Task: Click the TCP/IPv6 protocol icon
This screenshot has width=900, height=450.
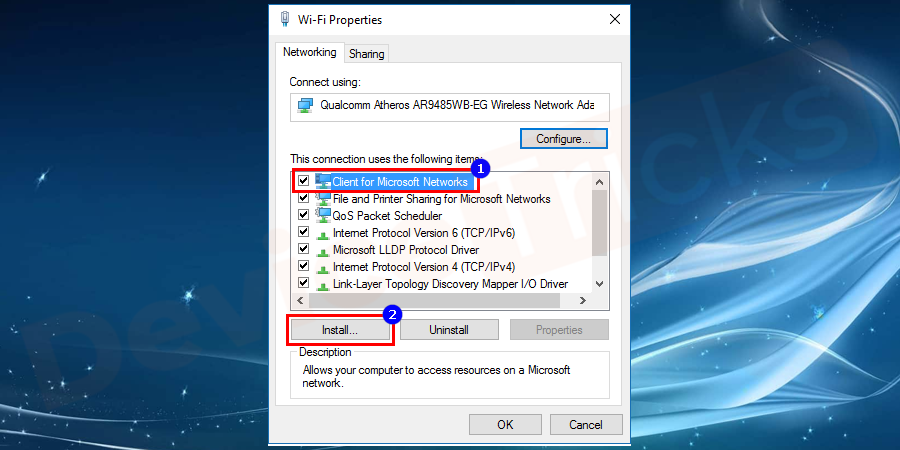Action: click(323, 234)
